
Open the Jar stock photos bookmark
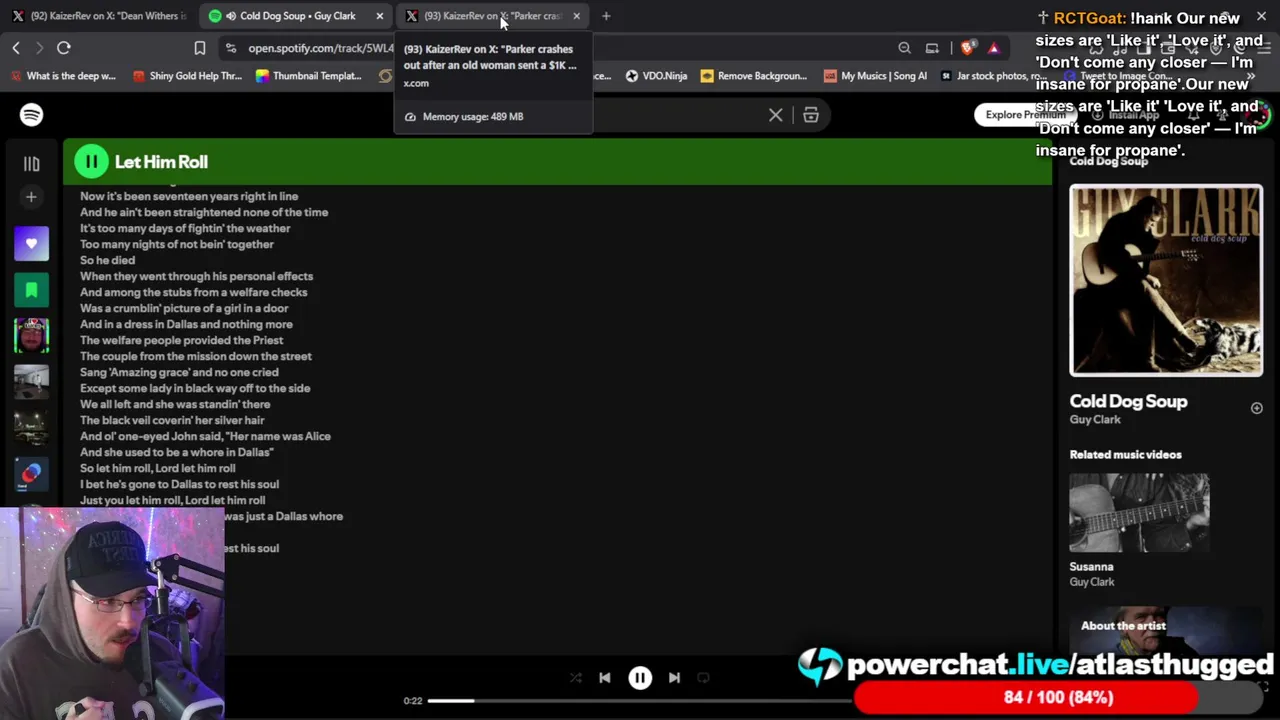tap(993, 76)
